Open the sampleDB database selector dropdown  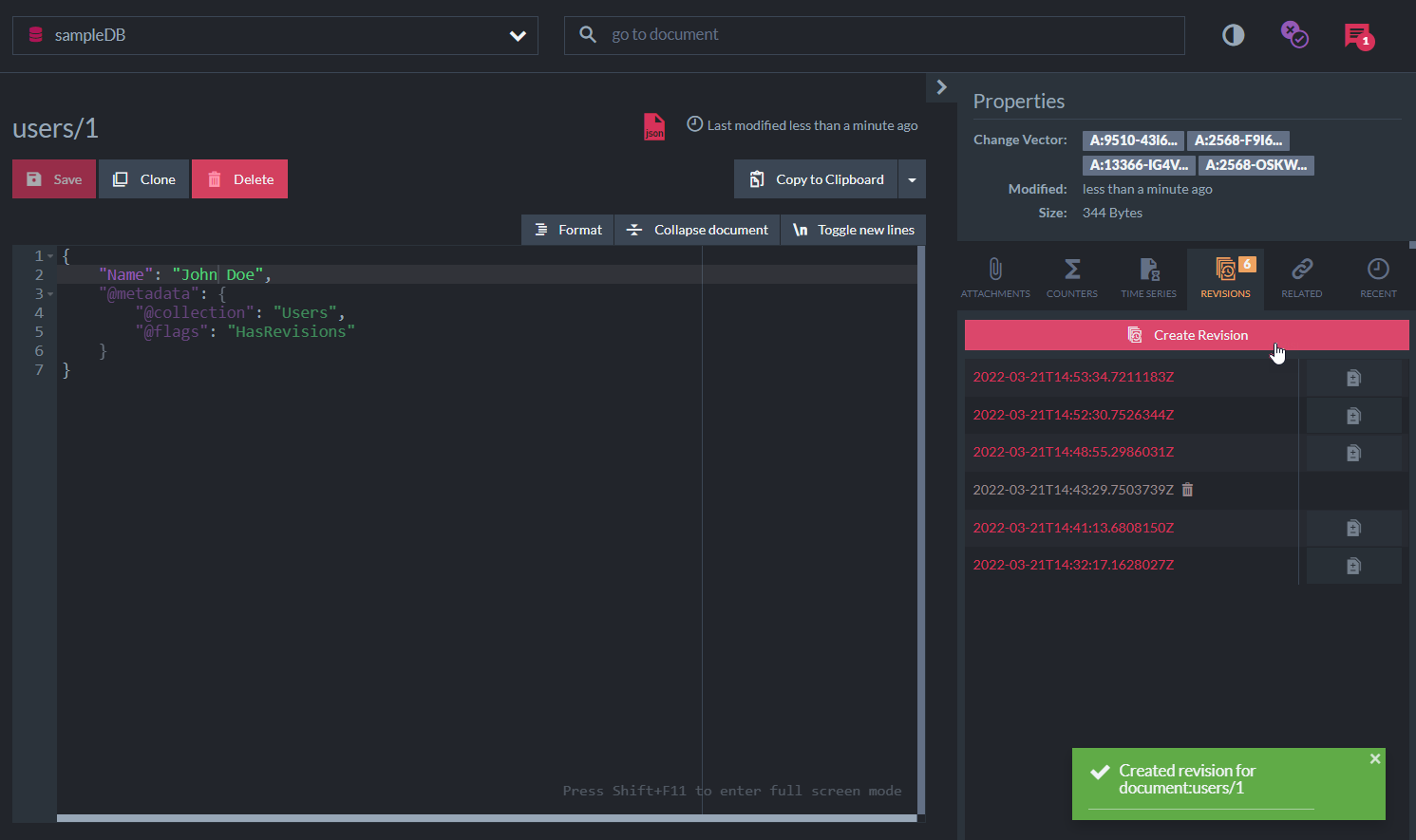coord(274,35)
